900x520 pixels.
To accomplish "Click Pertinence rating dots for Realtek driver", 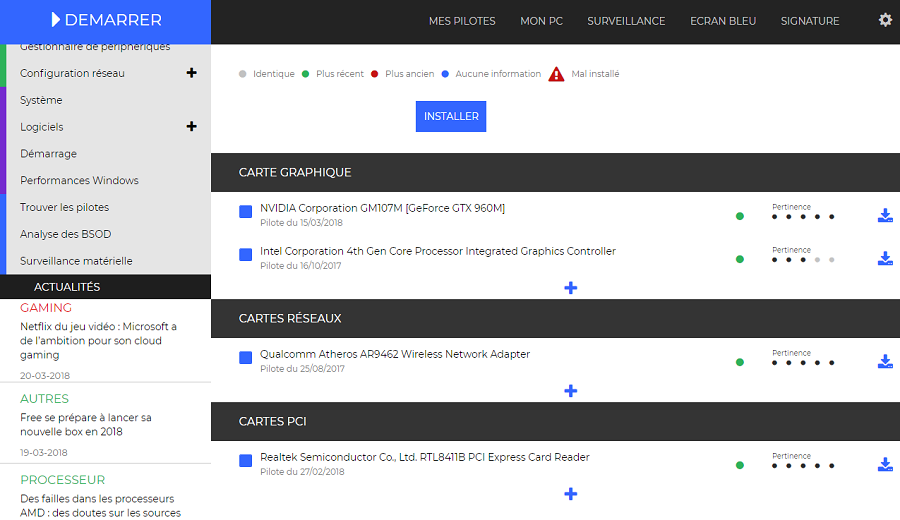I will [x=803, y=466].
